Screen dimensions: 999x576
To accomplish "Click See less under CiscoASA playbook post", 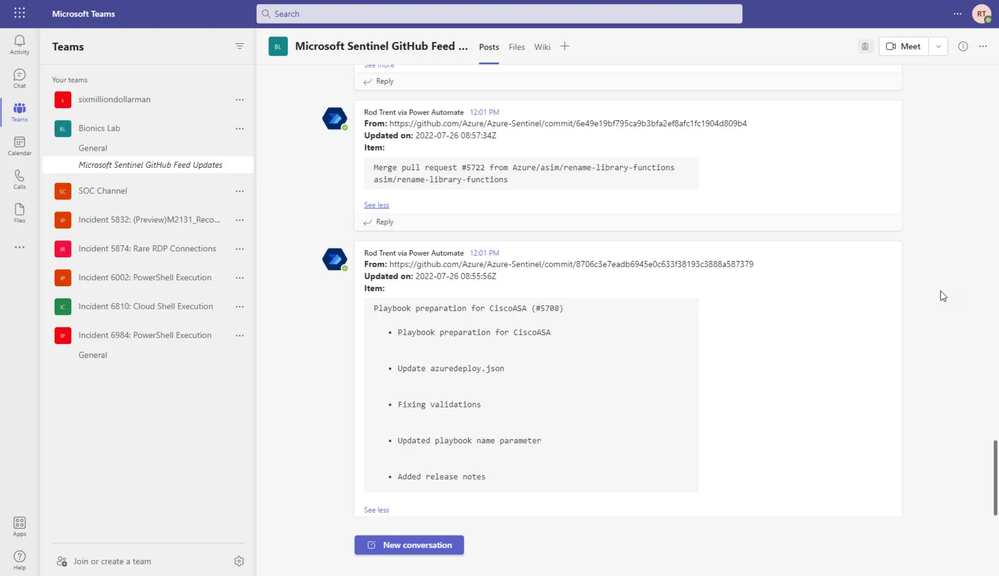I will pos(377,510).
